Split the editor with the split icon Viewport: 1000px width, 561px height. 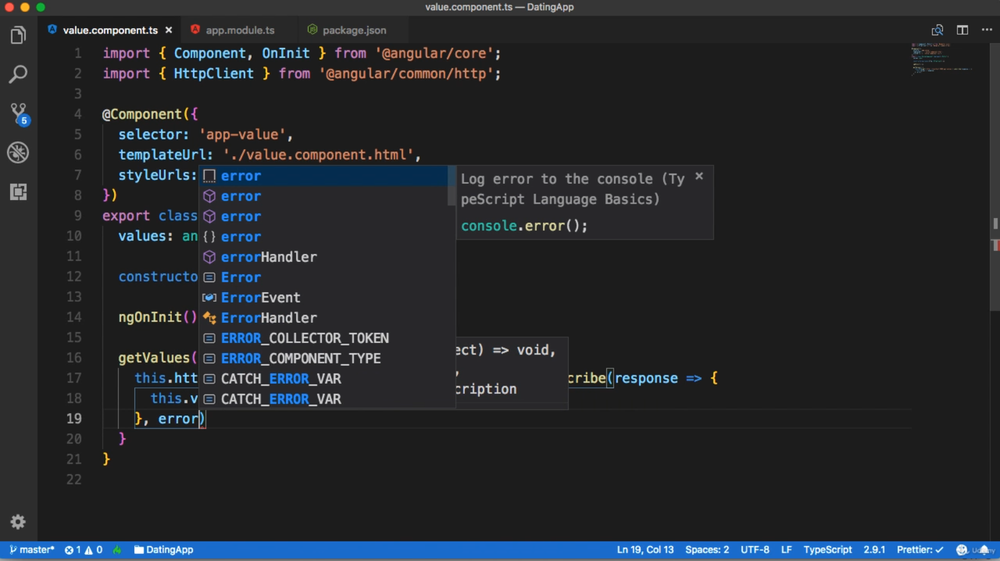pos(962,30)
